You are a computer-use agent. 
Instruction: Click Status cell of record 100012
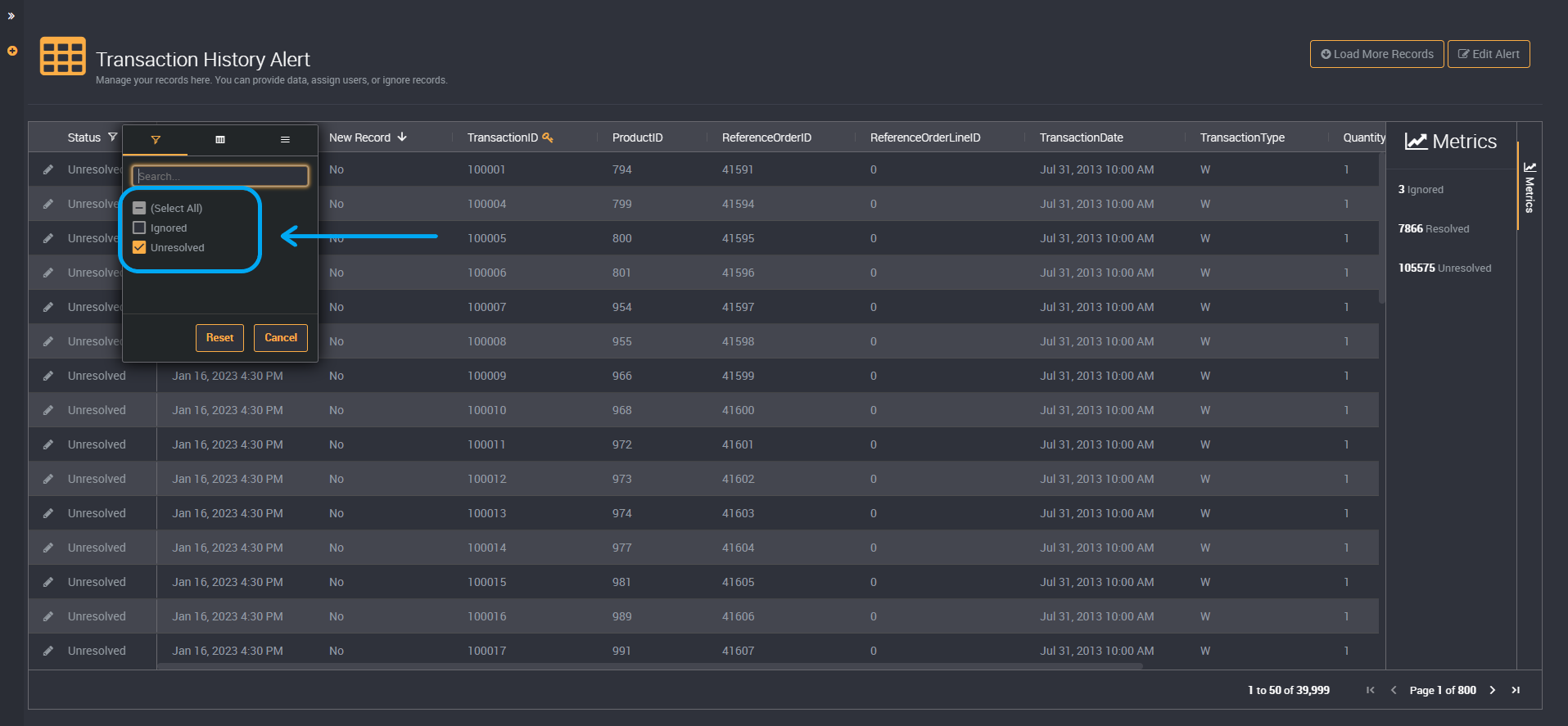coord(97,479)
